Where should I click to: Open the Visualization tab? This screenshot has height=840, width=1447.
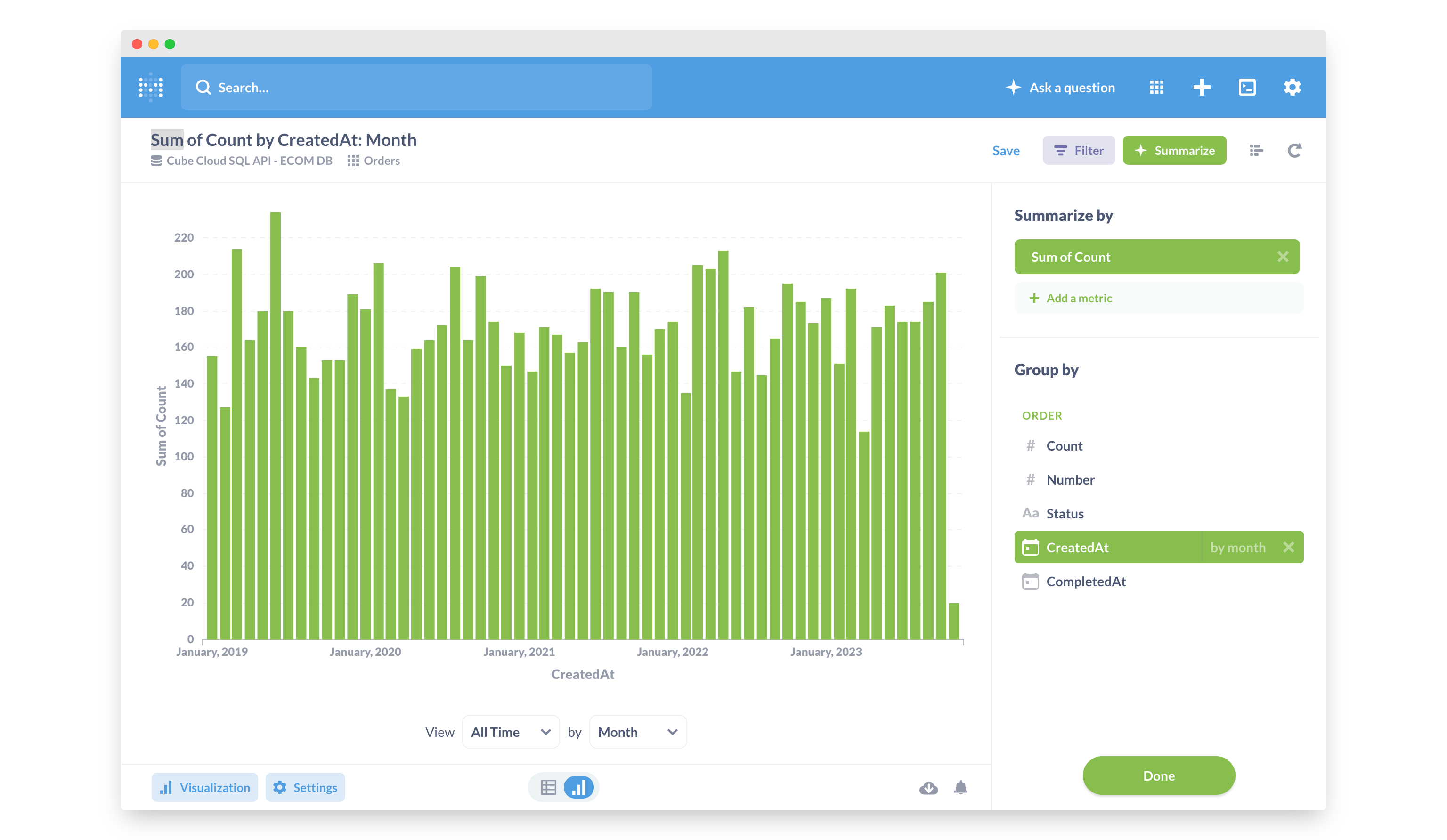[x=205, y=787]
